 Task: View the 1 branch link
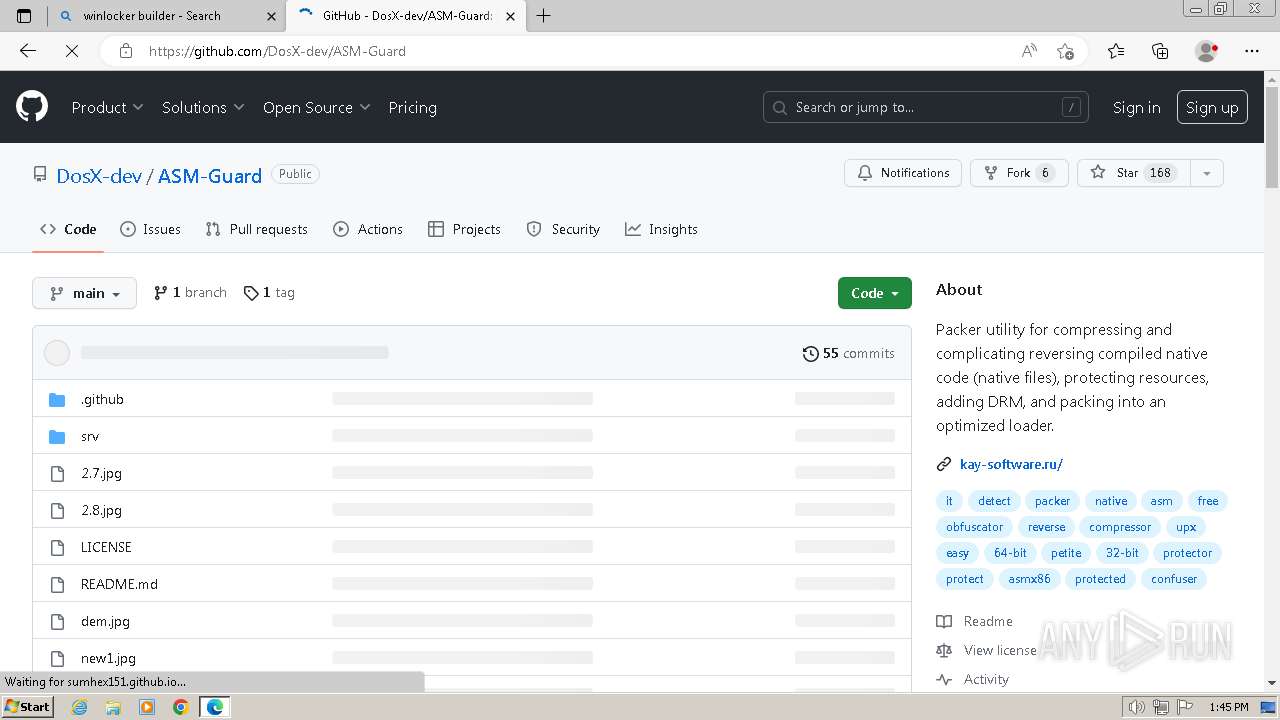190,293
